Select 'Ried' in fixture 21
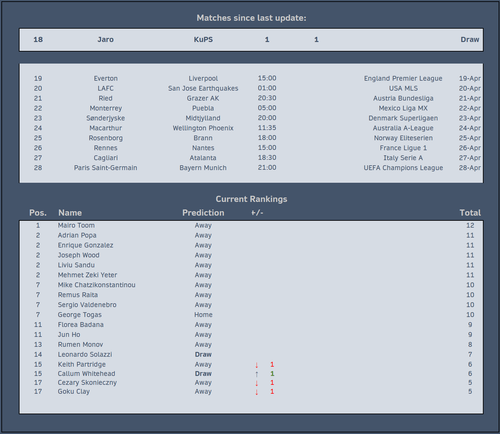This screenshot has height=434, width=500. pyautogui.click(x=106, y=98)
